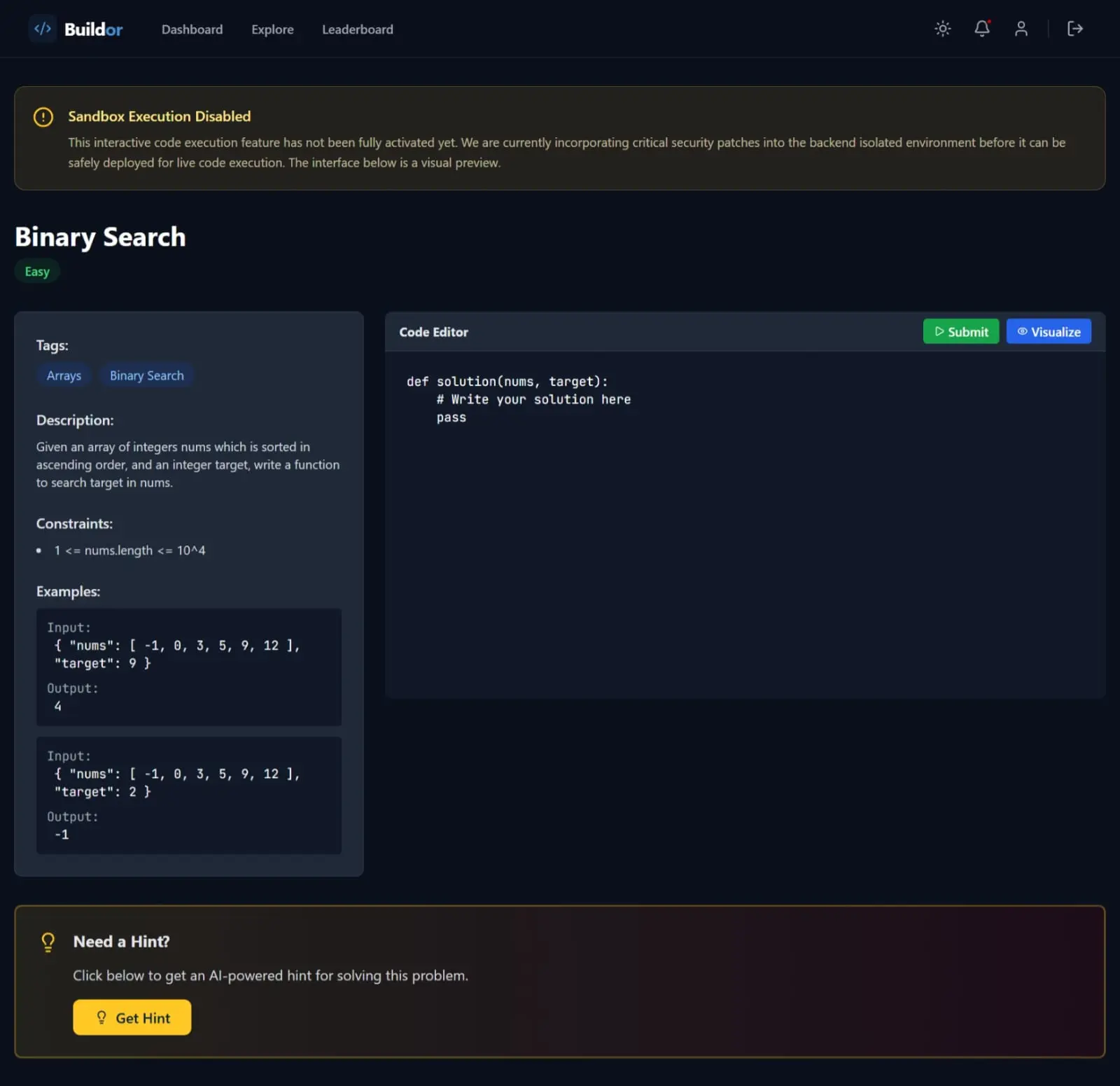1120x1086 pixels.
Task: Open the Leaderboard page
Action: [x=357, y=29]
